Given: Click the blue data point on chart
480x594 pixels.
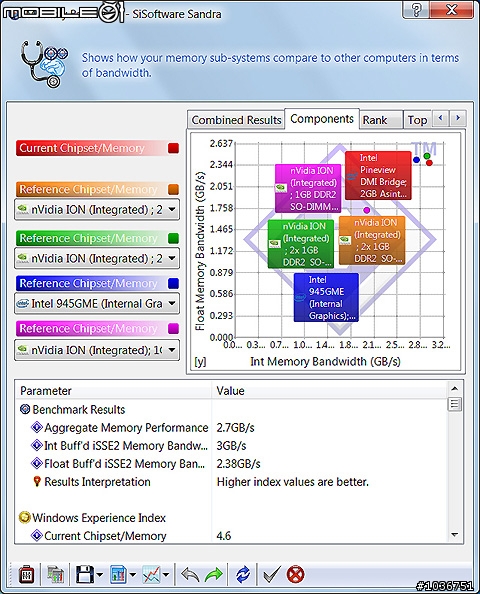Looking at the screenshot, I should (x=416, y=160).
